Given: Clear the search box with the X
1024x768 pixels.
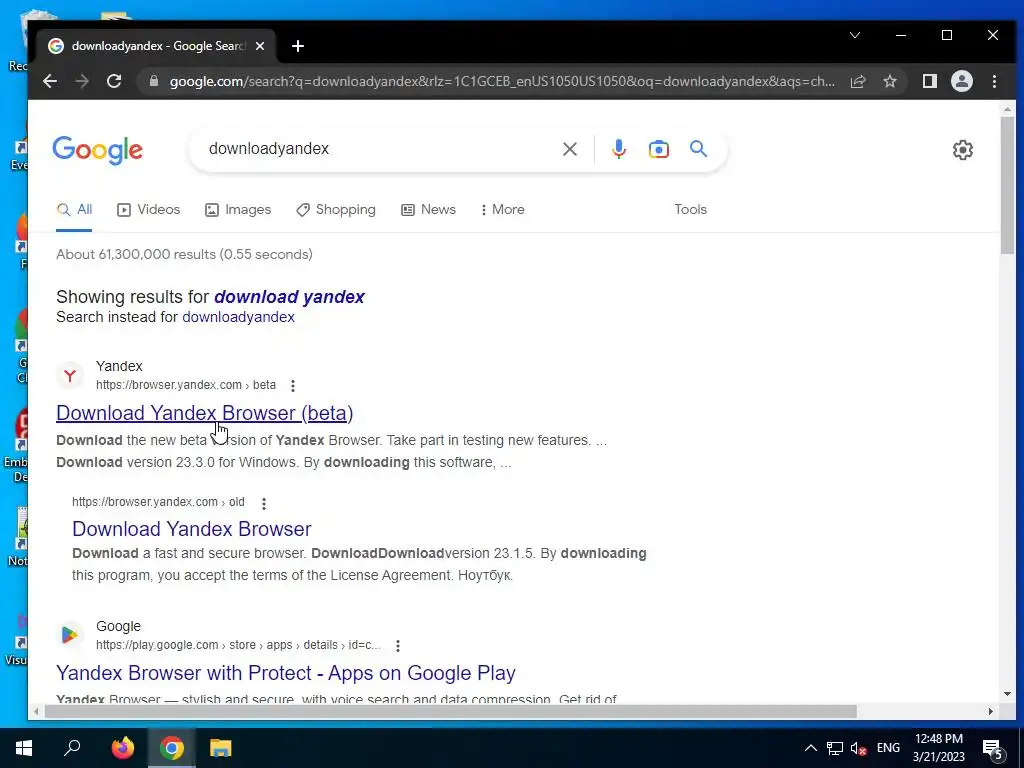Looking at the screenshot, I should click(569, 150).
